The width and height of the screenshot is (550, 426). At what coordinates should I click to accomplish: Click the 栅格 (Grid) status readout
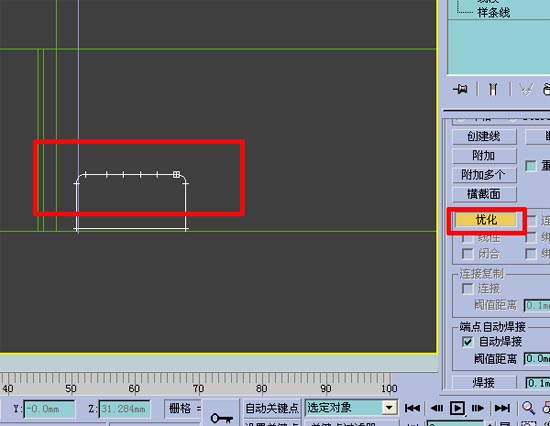[x=183, y=408]
